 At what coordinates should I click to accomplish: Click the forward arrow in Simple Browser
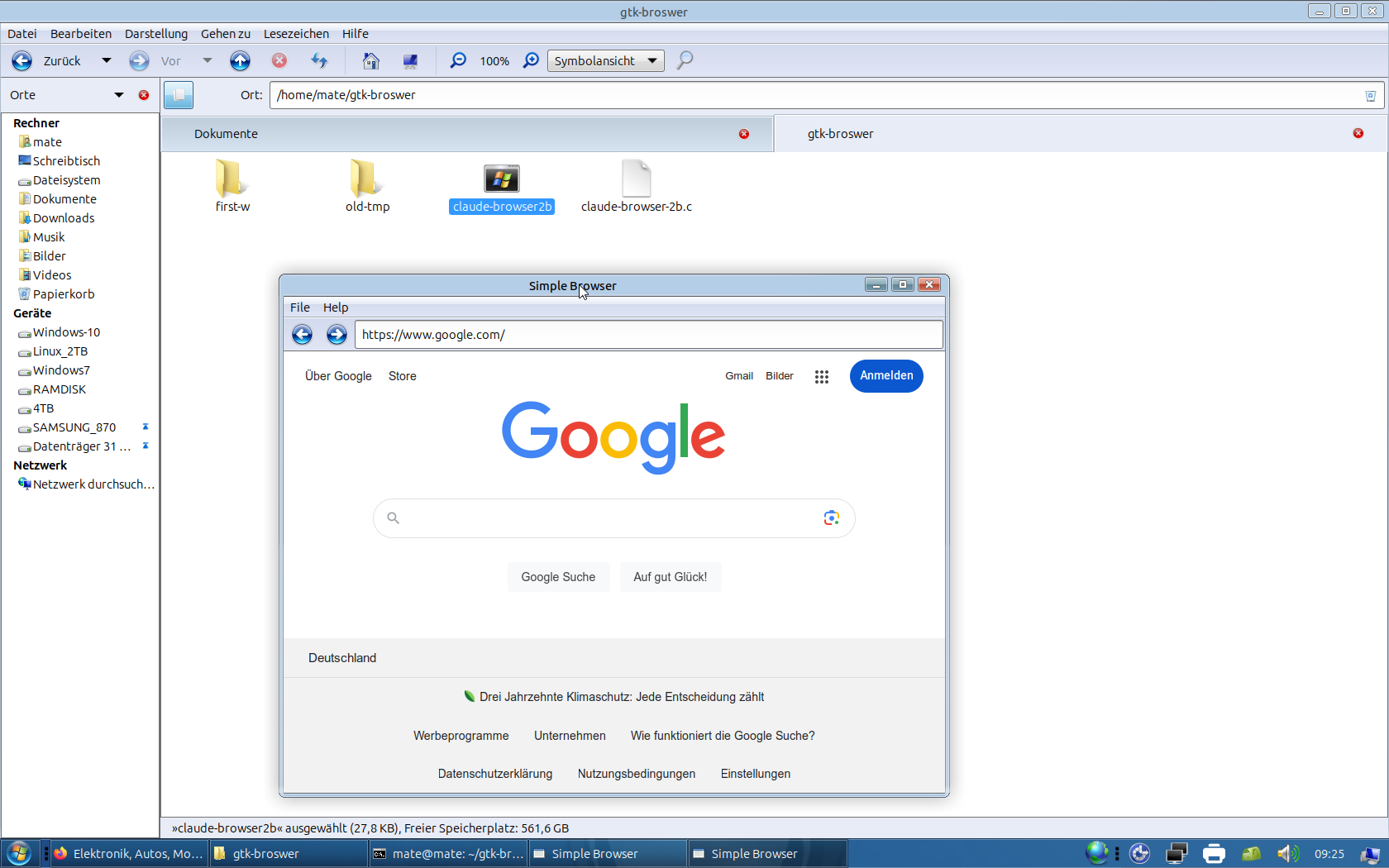click(x=337, y=334)
